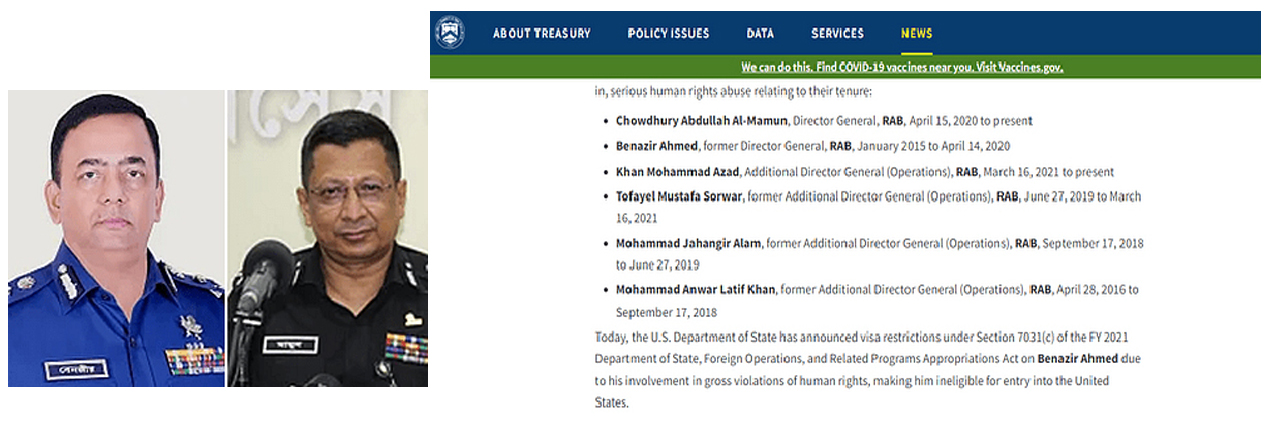Click the name Tofayel Mustafa Sorwar
The image size is (1276, 424).
point(679,197)
